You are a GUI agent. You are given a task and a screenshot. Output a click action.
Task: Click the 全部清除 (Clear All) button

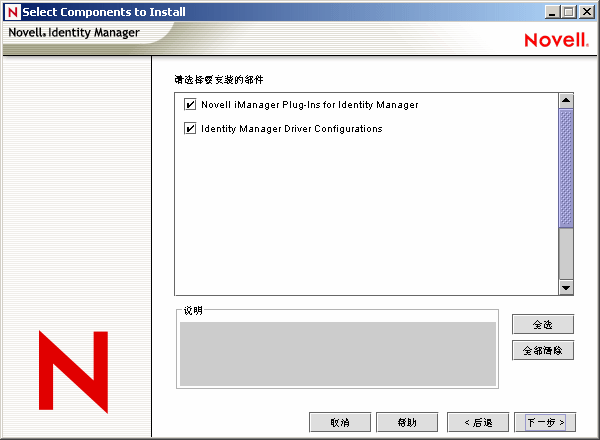coord(543,350)
